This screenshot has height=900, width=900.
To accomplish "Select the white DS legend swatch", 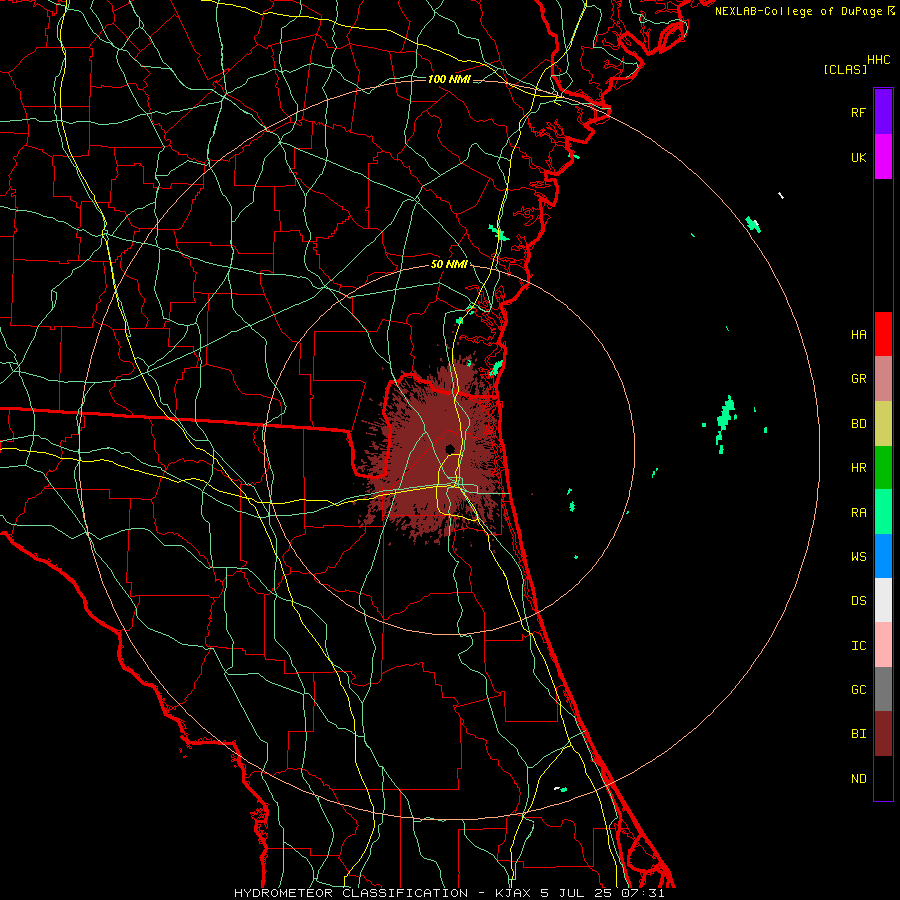I will (x=883, y=600).
